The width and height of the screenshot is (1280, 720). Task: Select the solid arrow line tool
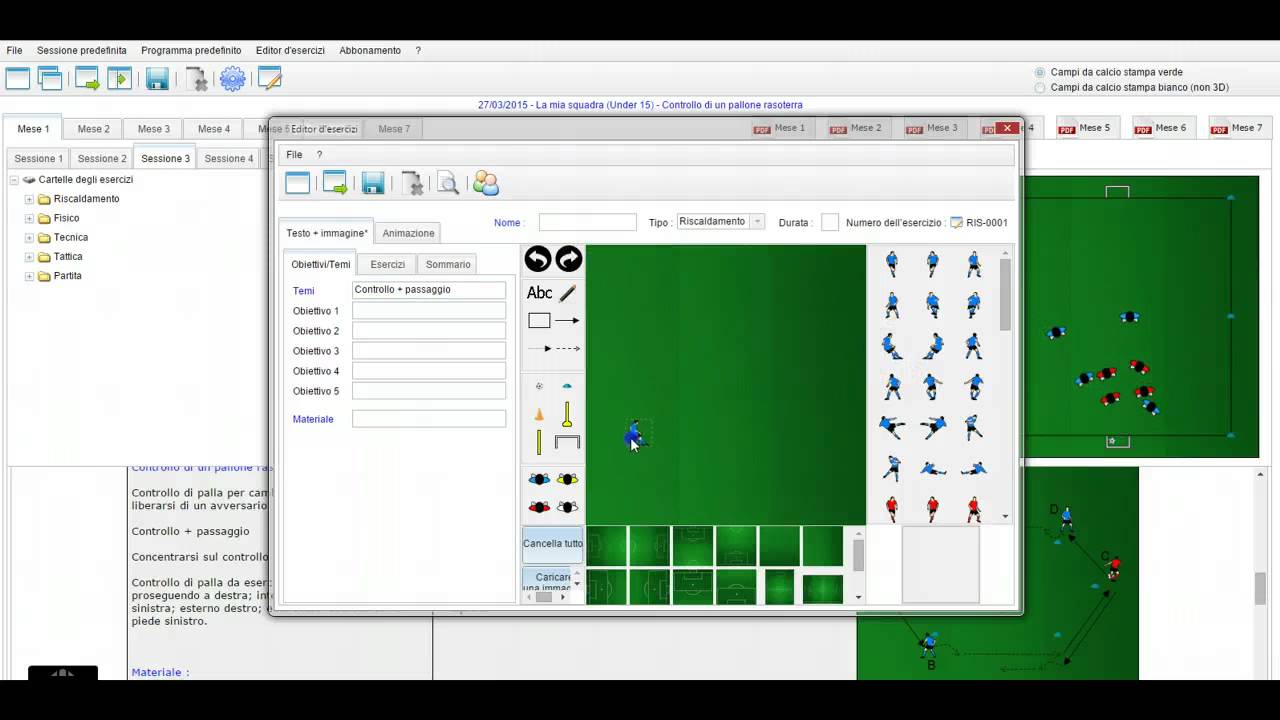567,321
